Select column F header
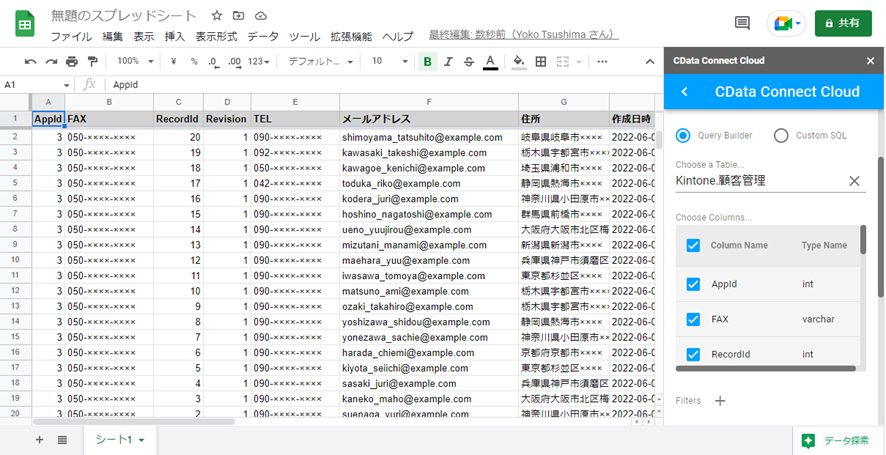The width and height of the screenshot is (886, 455). (429, 102)
